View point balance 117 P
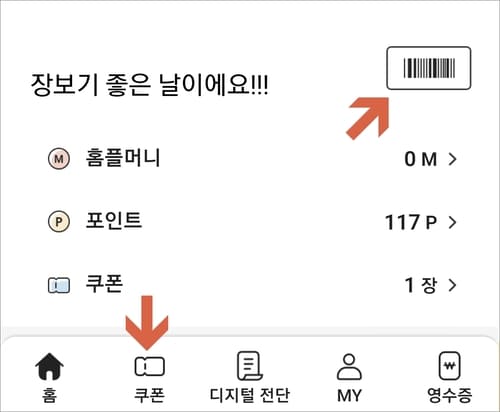The image size is (500, 412). click(411, 222)
